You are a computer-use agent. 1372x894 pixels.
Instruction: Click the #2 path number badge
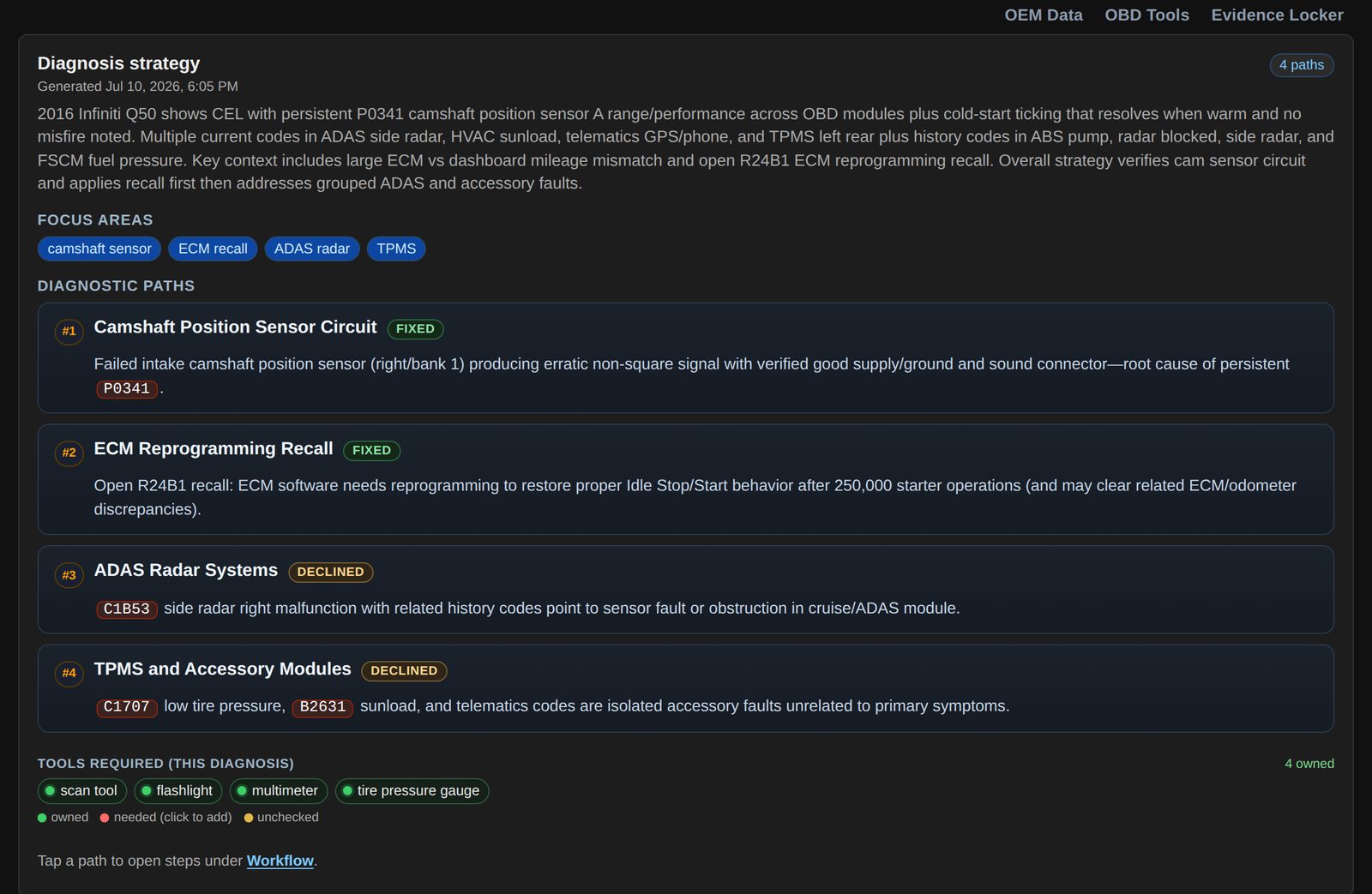pos(69,453)
